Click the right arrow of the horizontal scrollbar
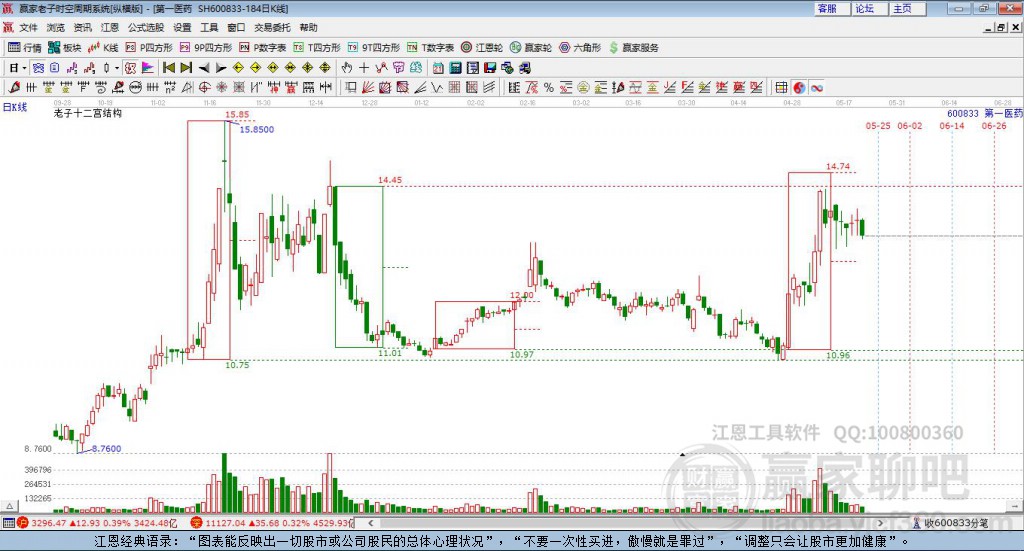 [x=880, y=523]
